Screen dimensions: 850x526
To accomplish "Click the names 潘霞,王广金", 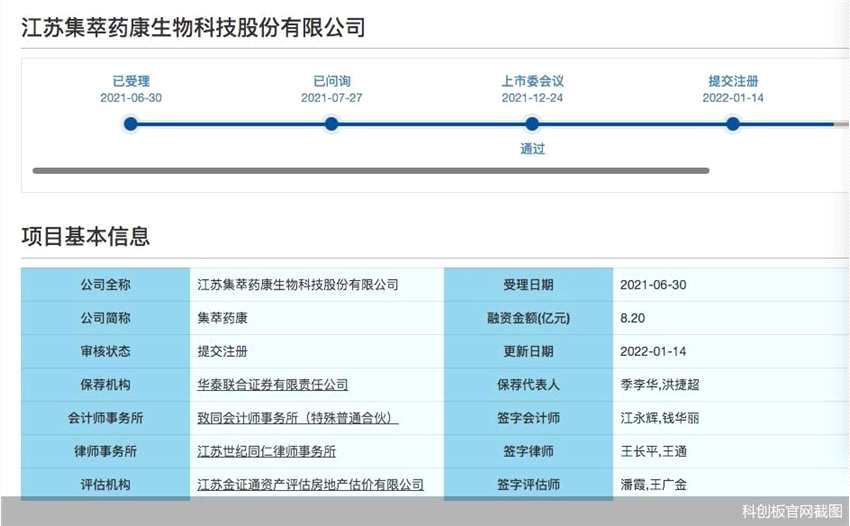I will click(654, 485).
